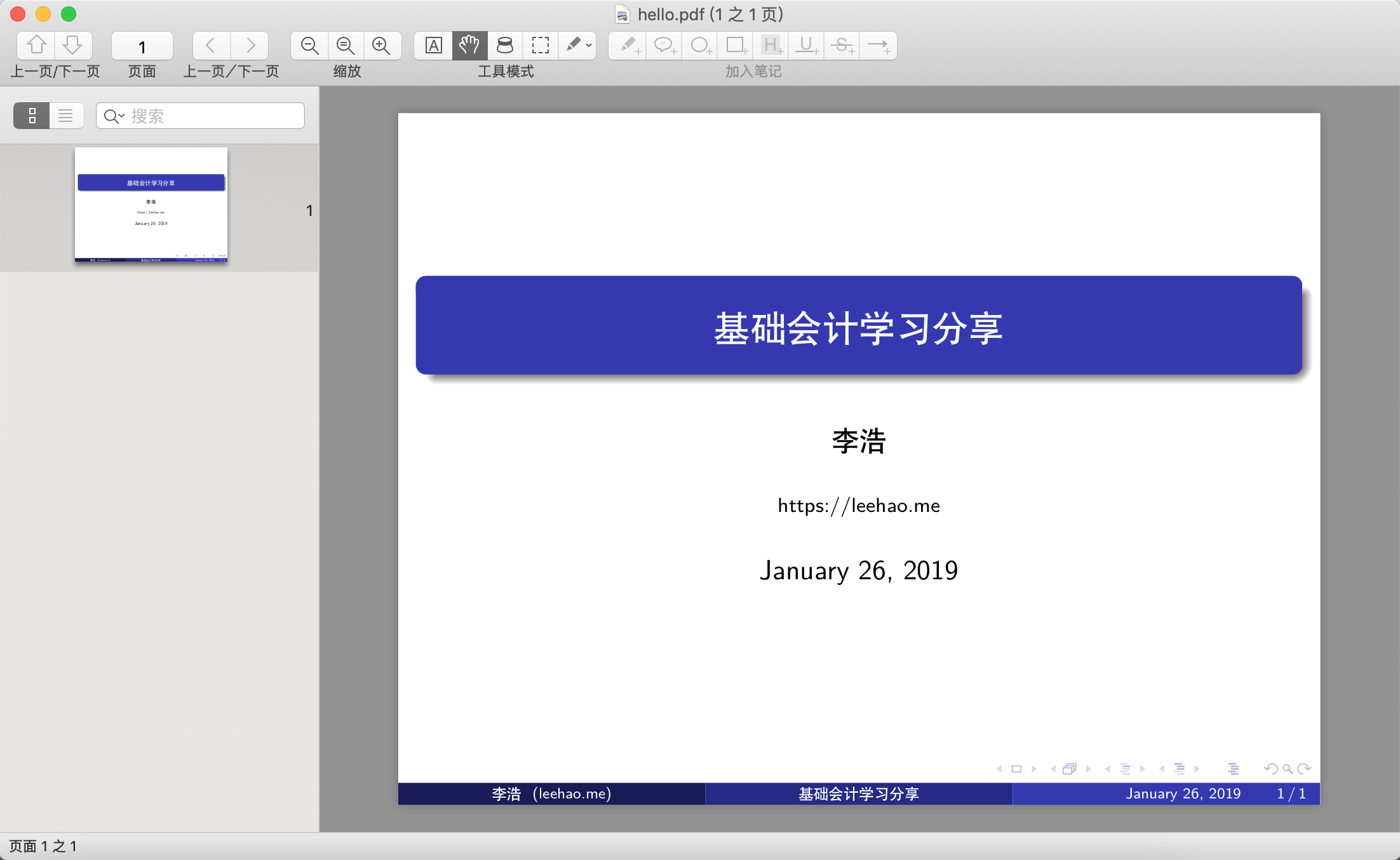The width and height of the screenshot is (1400, 860).
Task: Click Beamer go-forward redo arrow icon
Action: [x=1304, y=769]
